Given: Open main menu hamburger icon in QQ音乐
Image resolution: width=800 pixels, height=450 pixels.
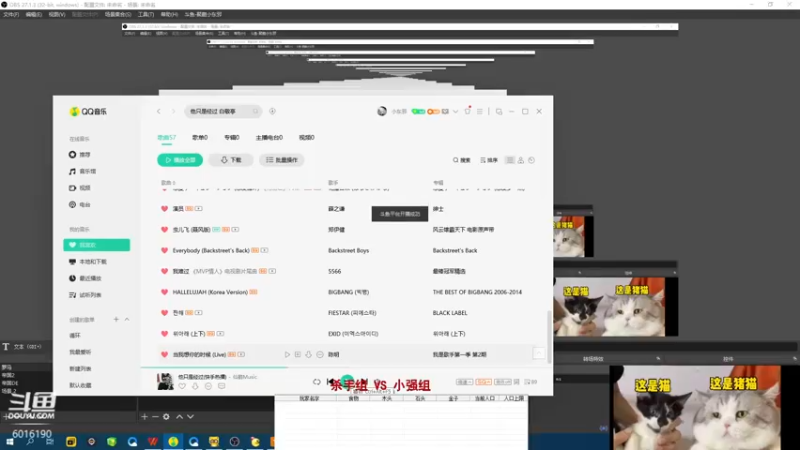Looking at the screenshot, I should click(480, 111).
